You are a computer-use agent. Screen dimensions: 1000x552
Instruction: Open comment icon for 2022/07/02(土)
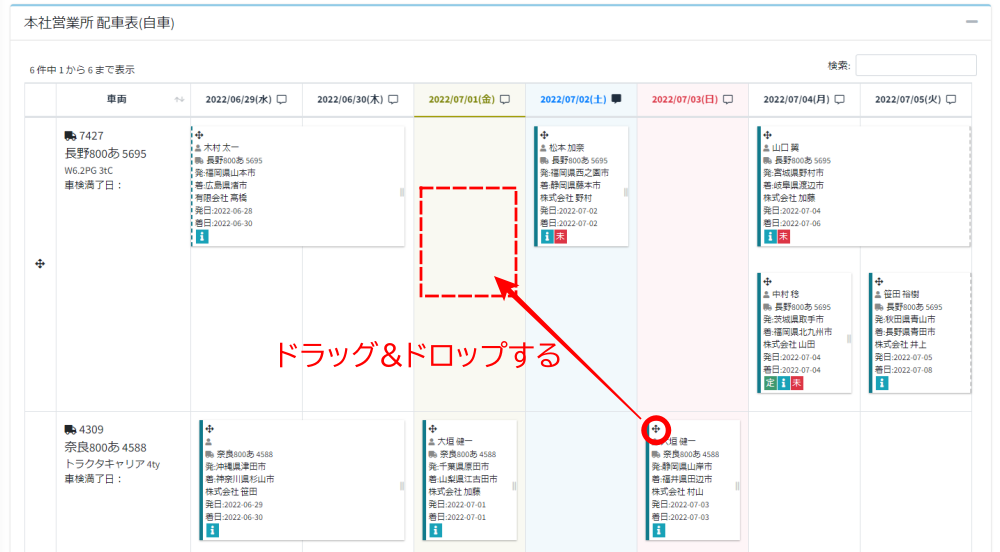click(x=616, y=99)
